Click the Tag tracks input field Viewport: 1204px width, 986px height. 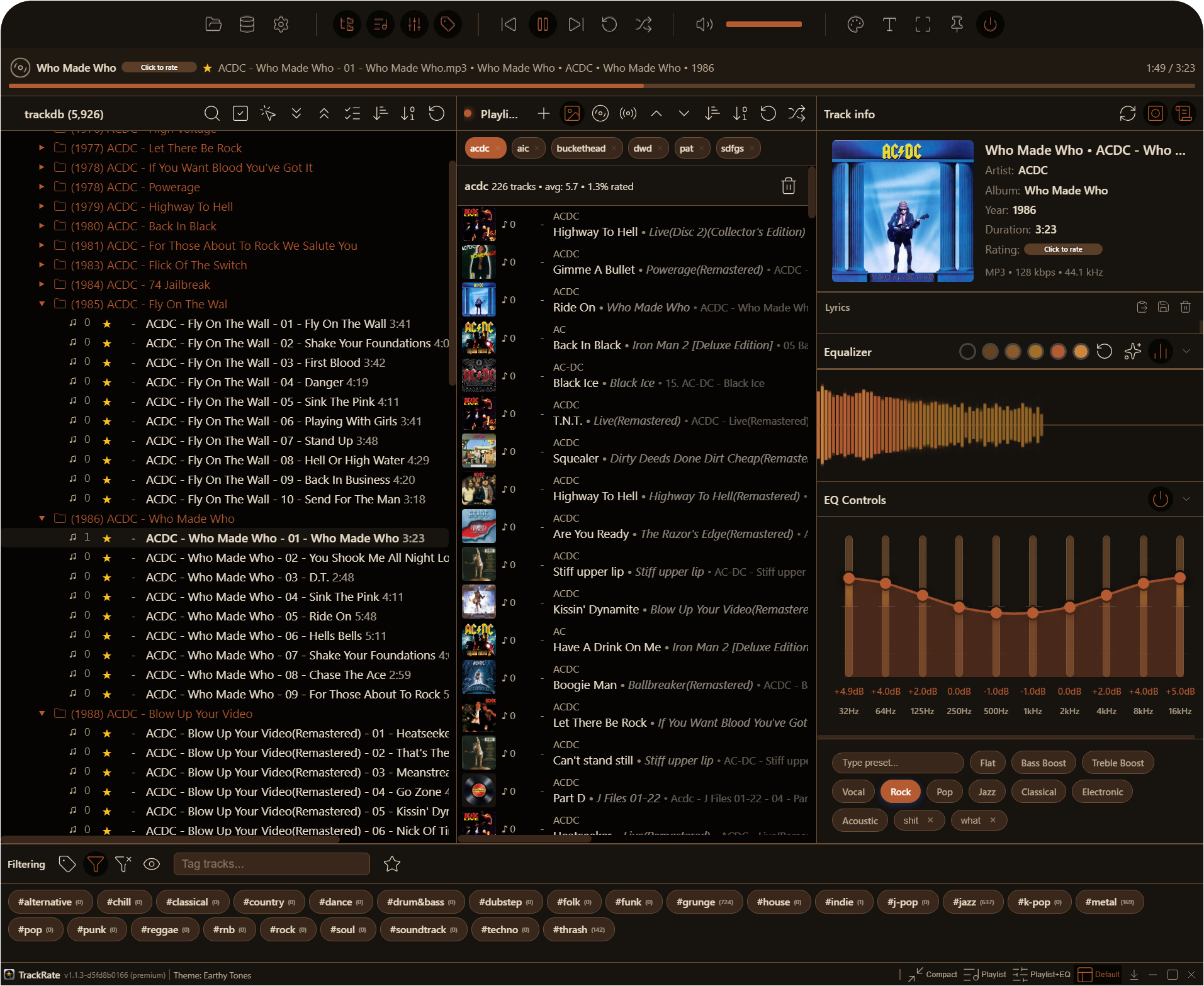(272, 864)
